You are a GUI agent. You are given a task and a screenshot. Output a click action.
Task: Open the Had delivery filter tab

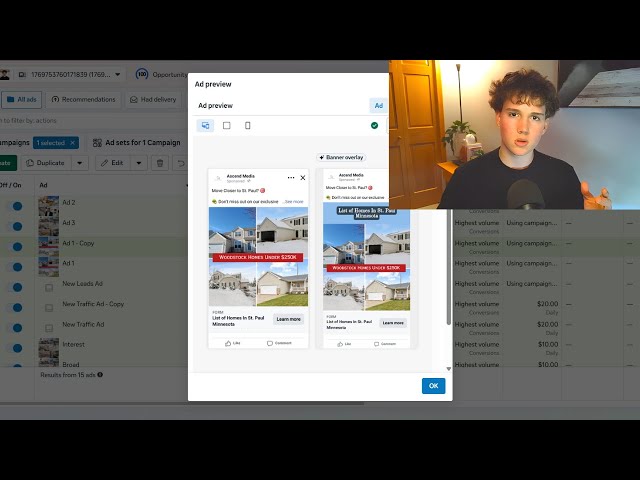coord(153,100)
